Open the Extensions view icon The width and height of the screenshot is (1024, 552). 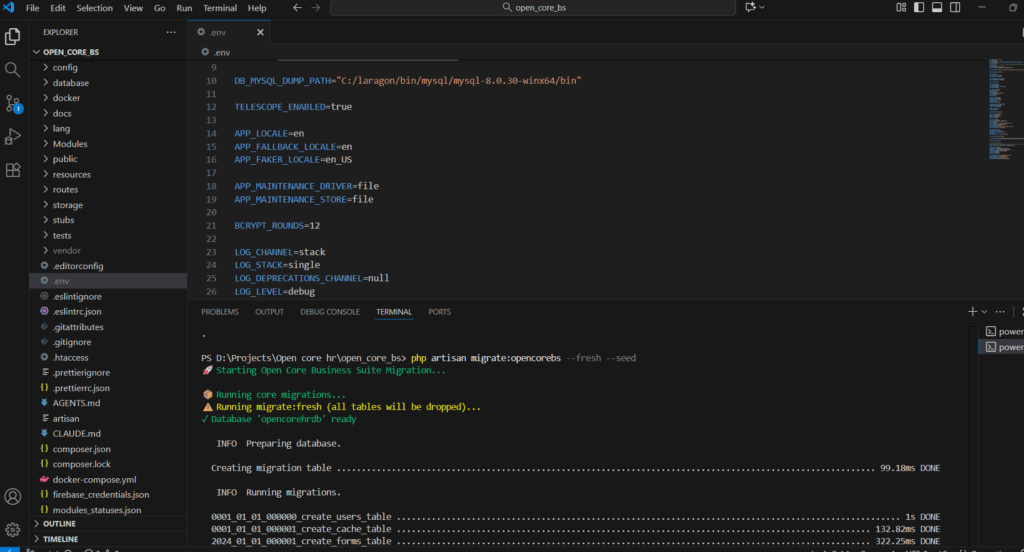pos(13,170)
